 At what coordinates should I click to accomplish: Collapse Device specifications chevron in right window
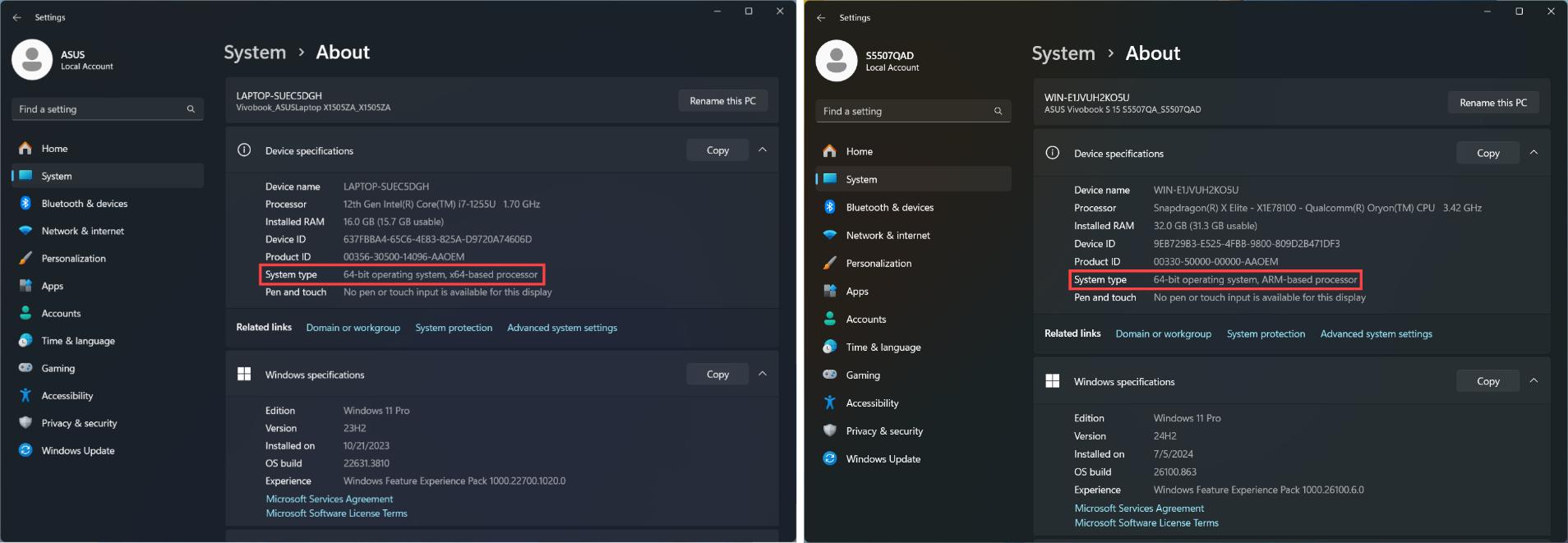(1533, 153)
